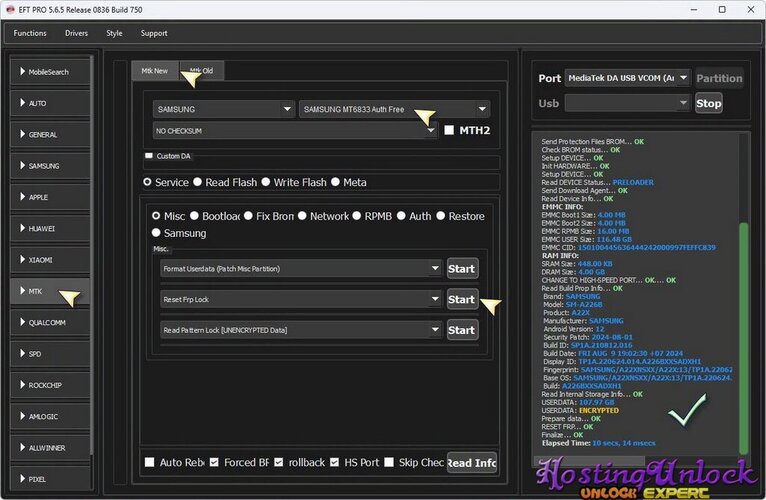This screenshot has height=500, width=766.
Task: Start the Format Userdata operation
Action: tap(462, 268)
